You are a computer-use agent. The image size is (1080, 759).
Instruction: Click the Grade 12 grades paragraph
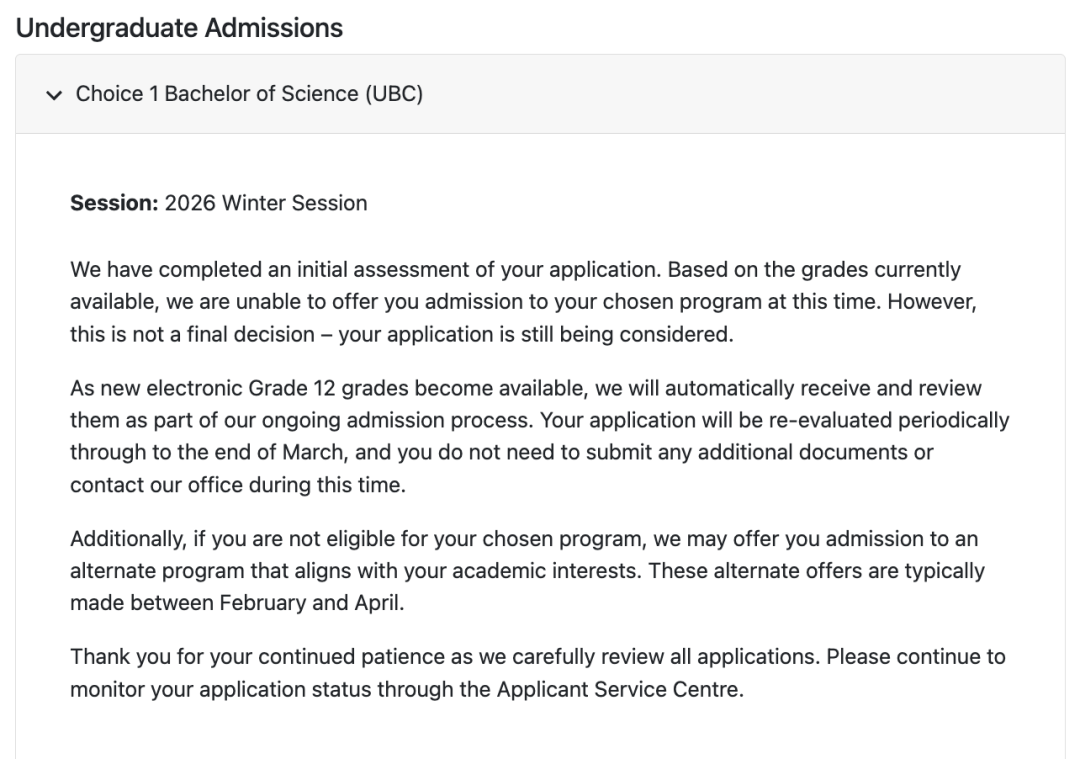pyautogui.click(x=538, y=436)
